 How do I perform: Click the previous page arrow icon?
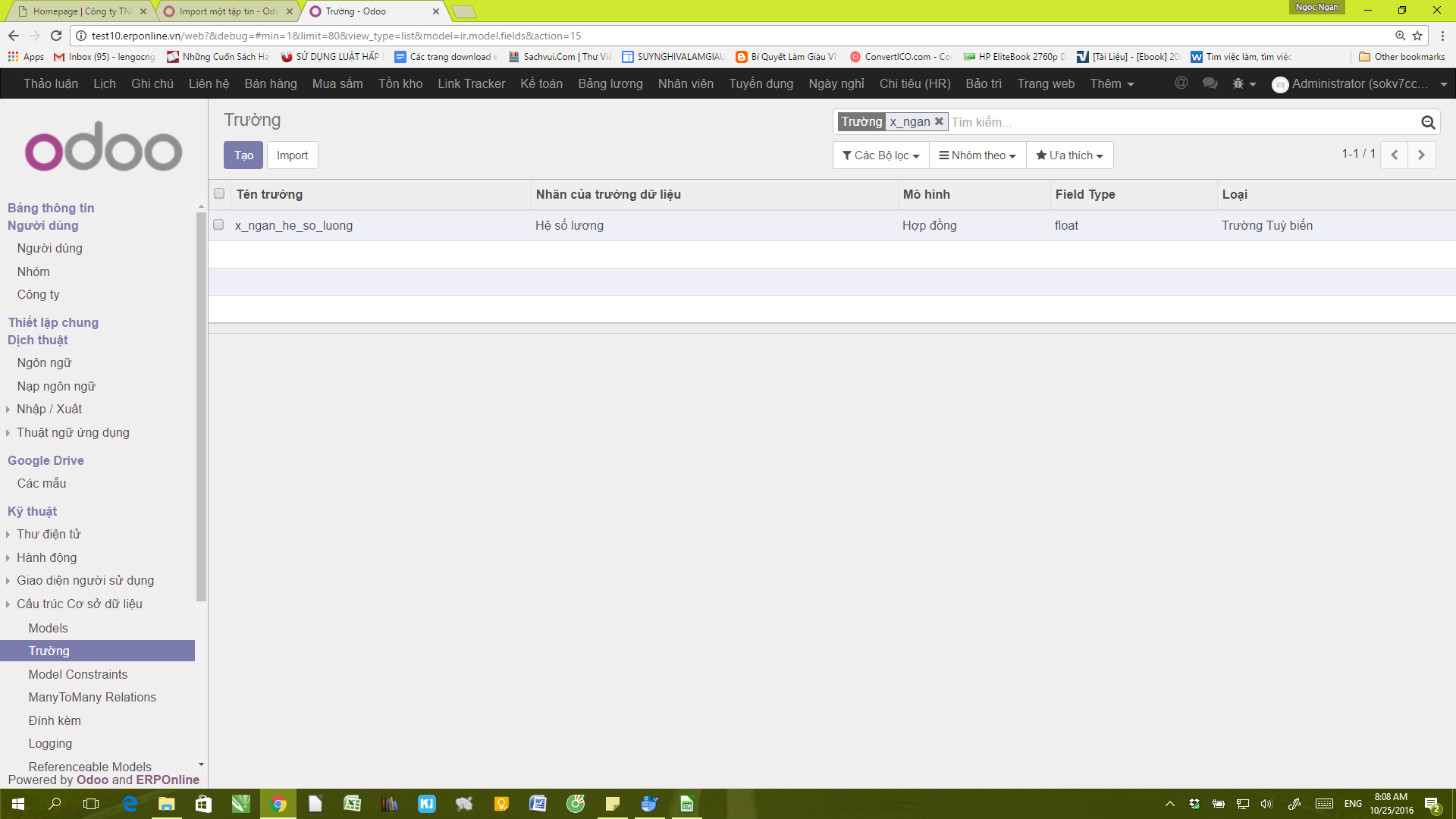point(1394,155)
